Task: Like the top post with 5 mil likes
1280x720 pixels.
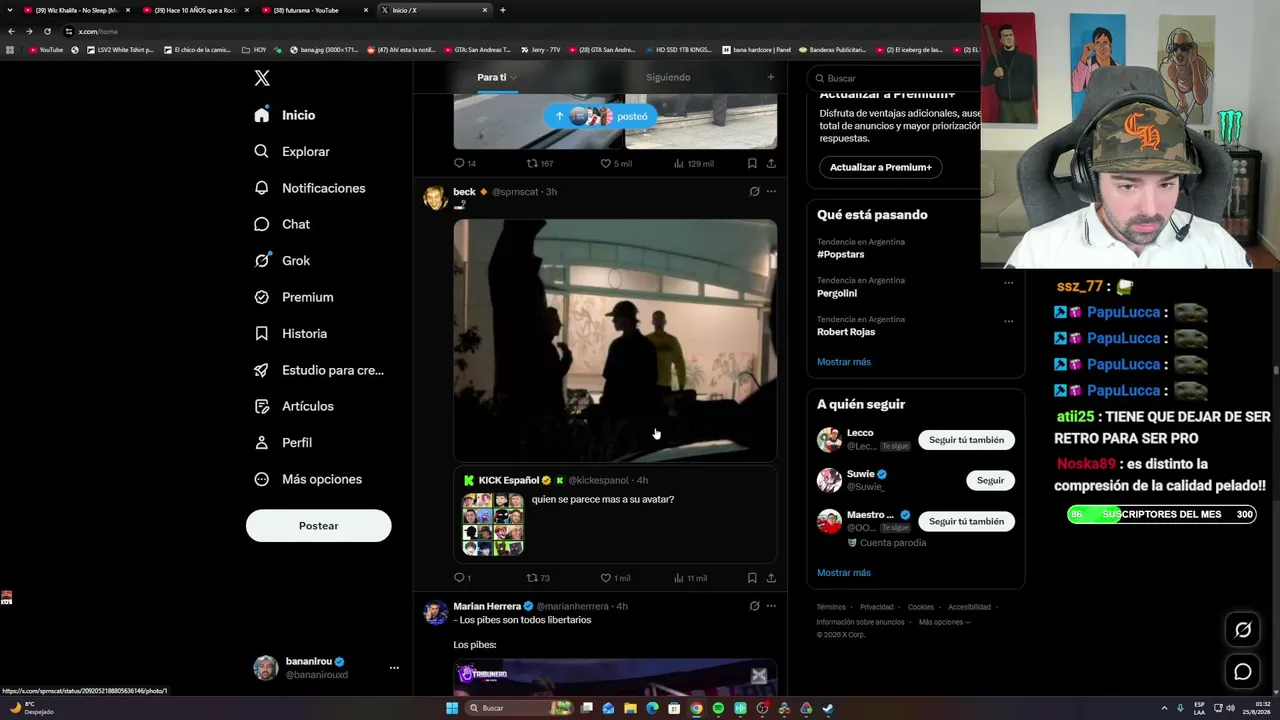Action: point(615,163)
